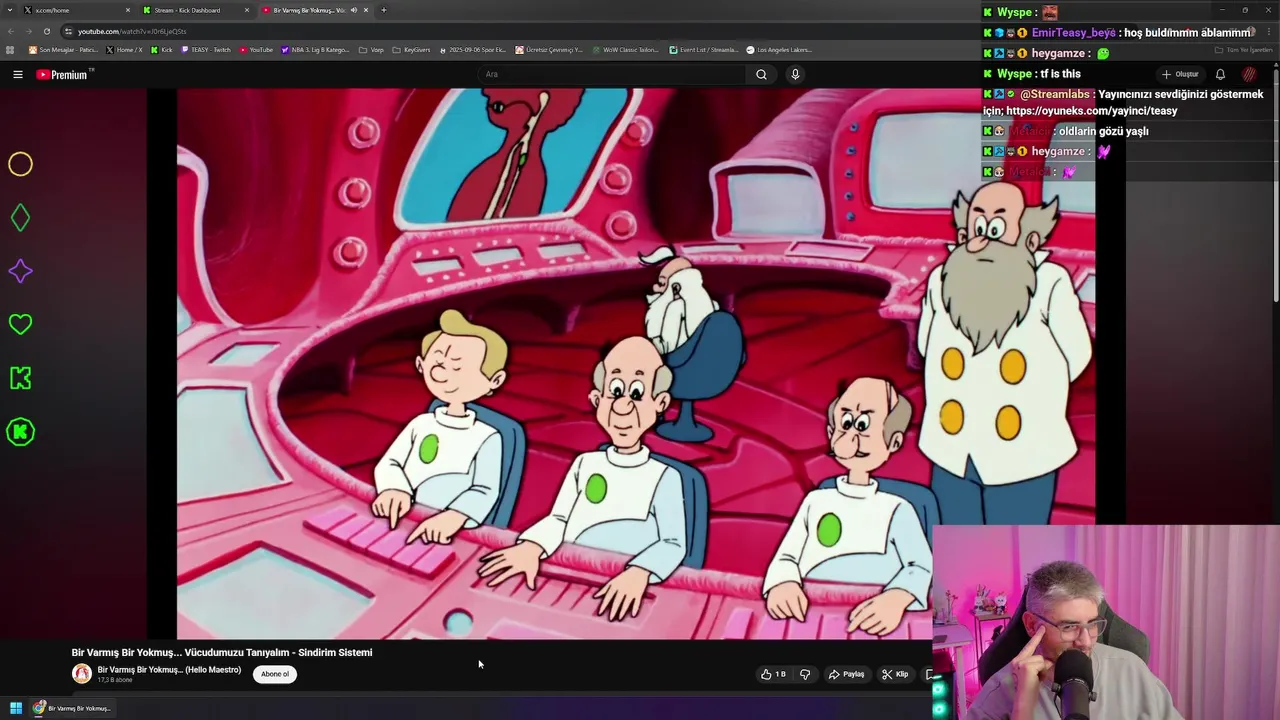The image size is (1280, 720).
Task: Subscribe with the Abone ol button
Action: tap(275, 674)
